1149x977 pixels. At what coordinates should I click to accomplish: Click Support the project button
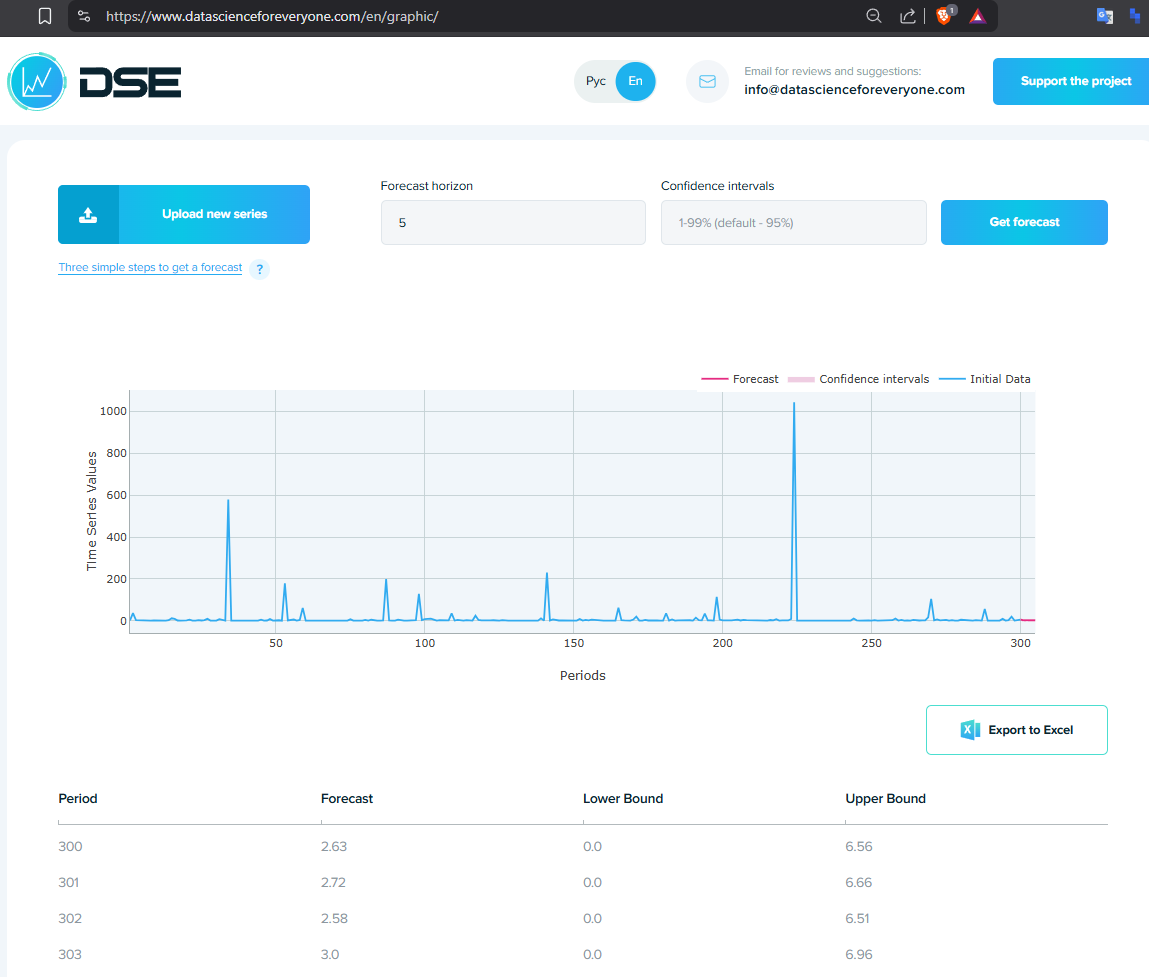pyautogui.click(x=1071, y=81)
